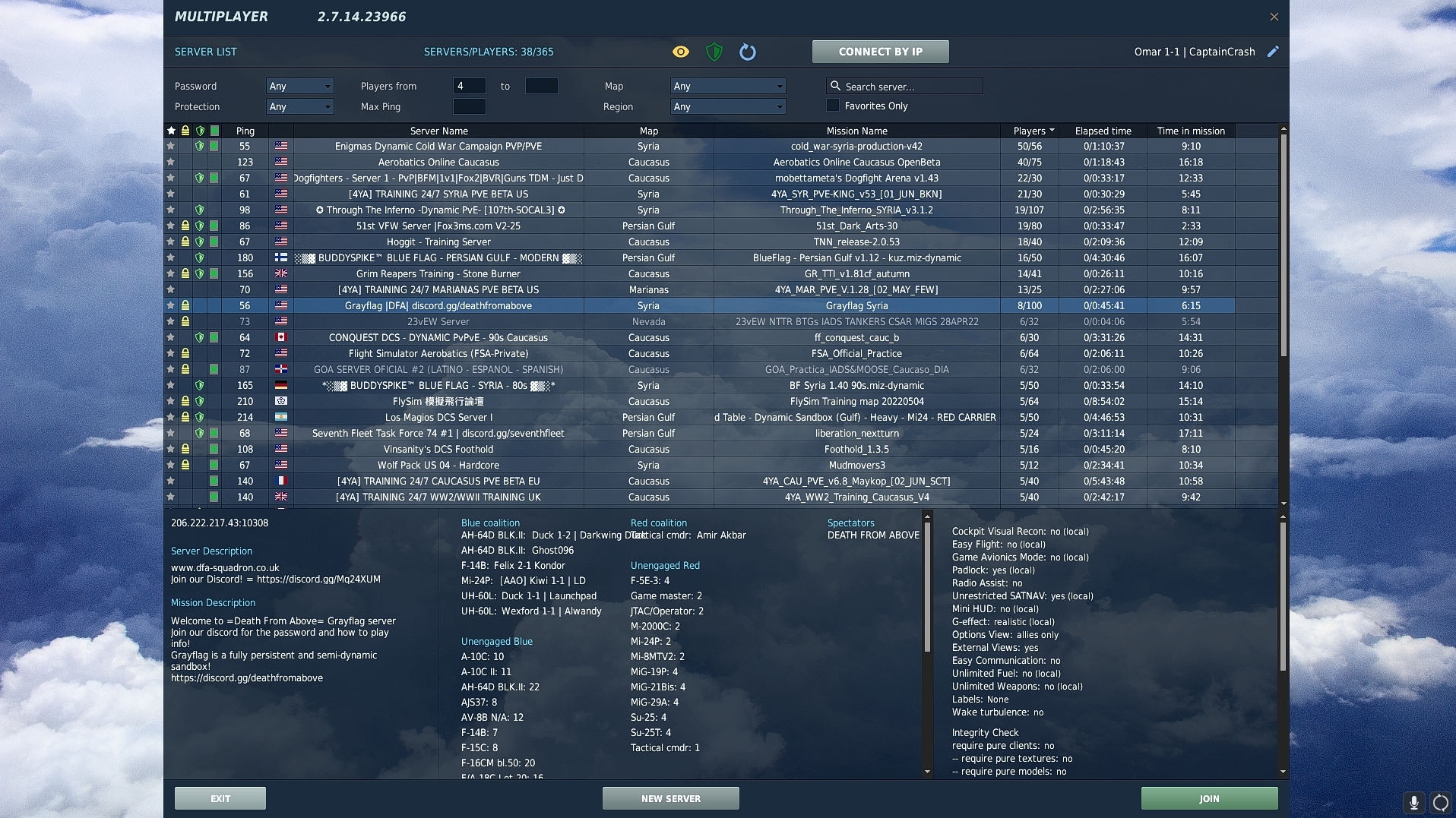Star the Wolf Pack US 04 server
Viewport: 1456px width, 818px height.
(x=171, y=465)
